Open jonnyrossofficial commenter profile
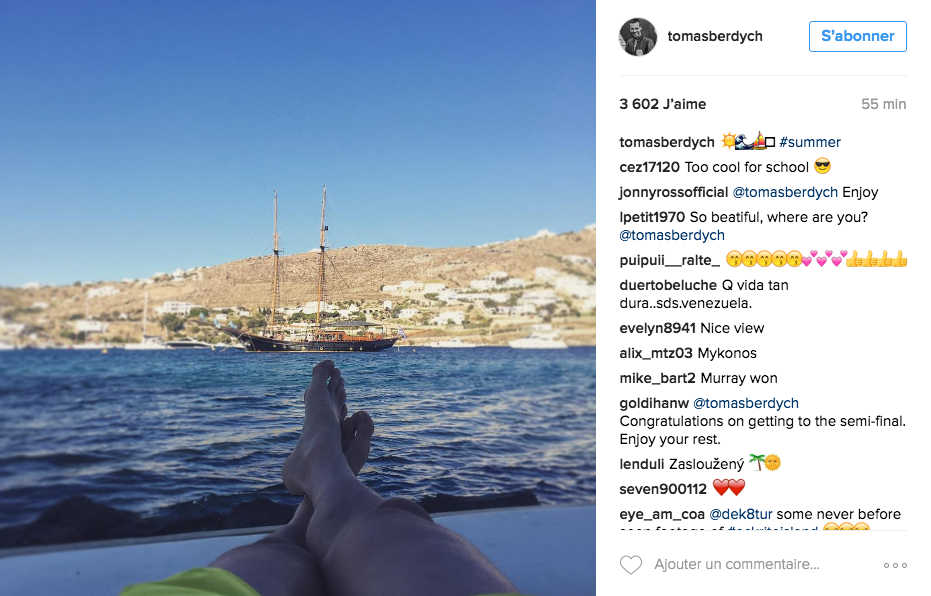Image resolution: width=931 pixels, height=596 pixels. (x=673, y=192)
